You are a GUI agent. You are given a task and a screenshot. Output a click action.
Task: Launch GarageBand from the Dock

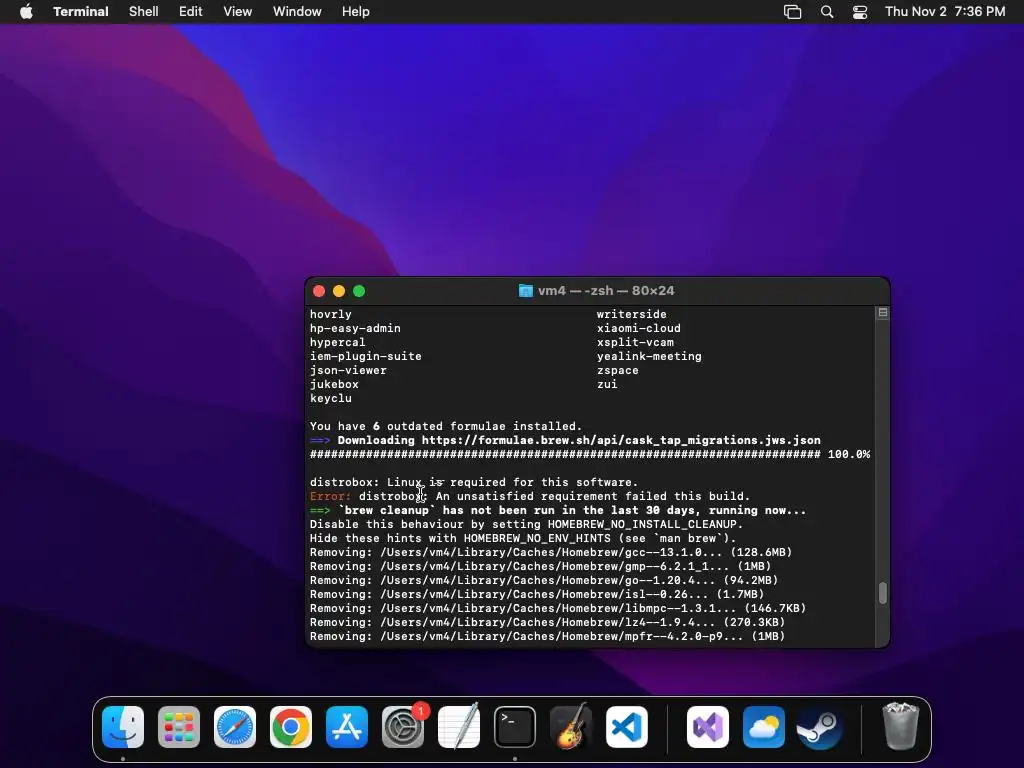(571, 727)
